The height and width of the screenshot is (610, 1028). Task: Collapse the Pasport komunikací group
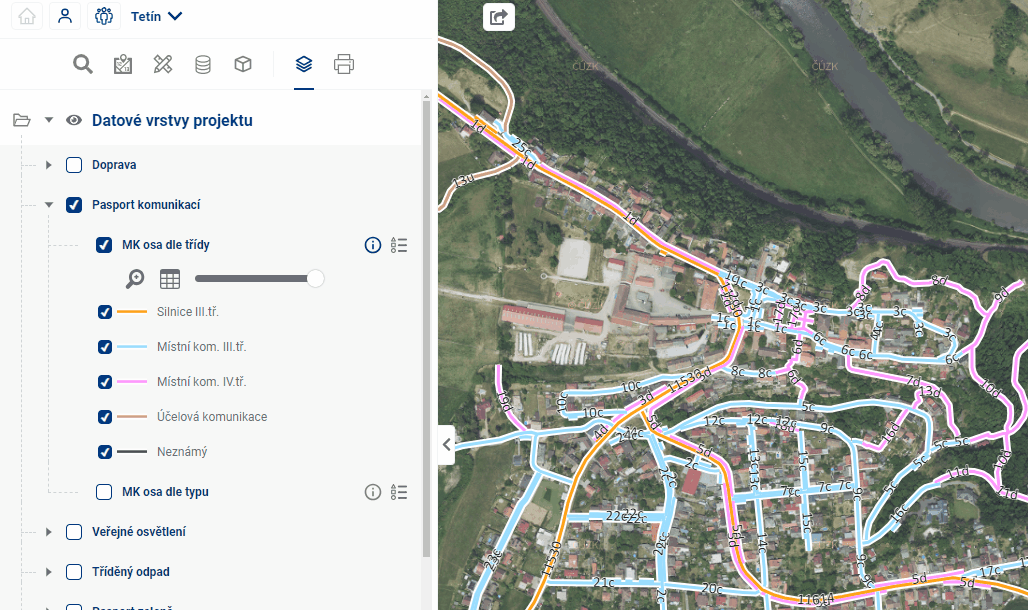pyautogui.click(x=48, y=205)
